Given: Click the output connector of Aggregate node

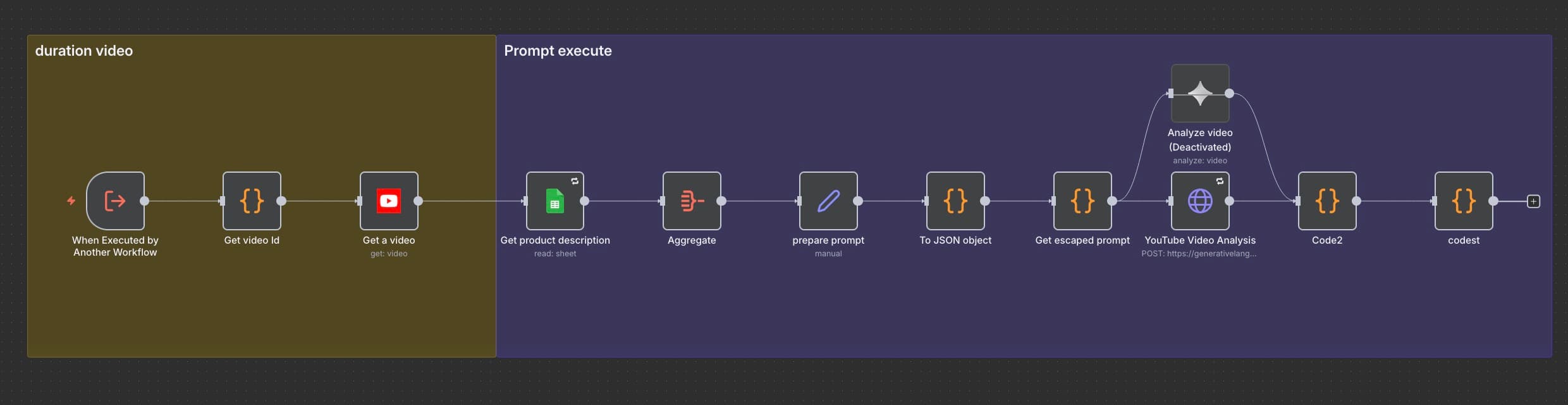Looking at the screenshot, I should tap(721, 201).
